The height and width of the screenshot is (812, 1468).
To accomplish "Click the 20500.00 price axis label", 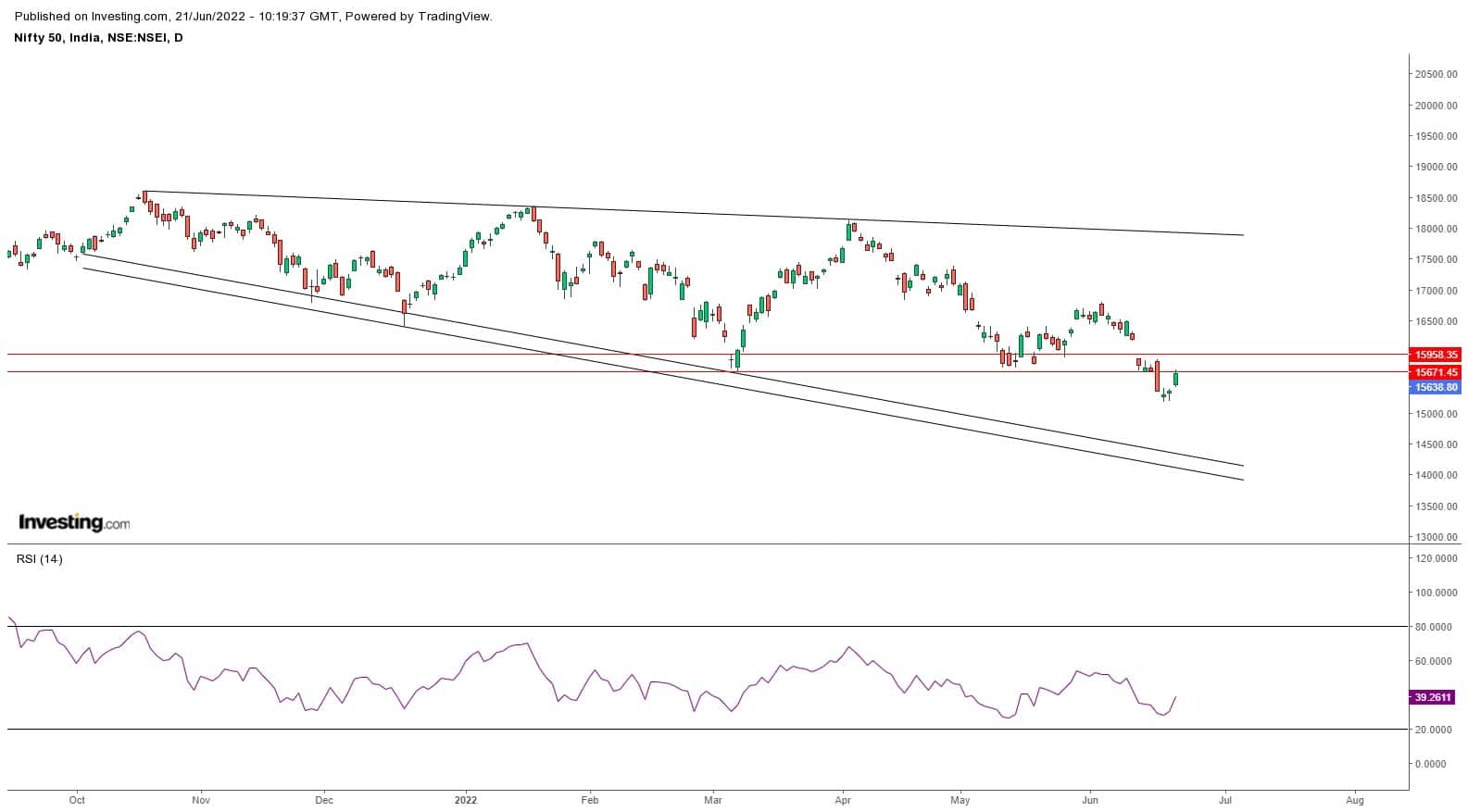I will tap(1435, 74).
